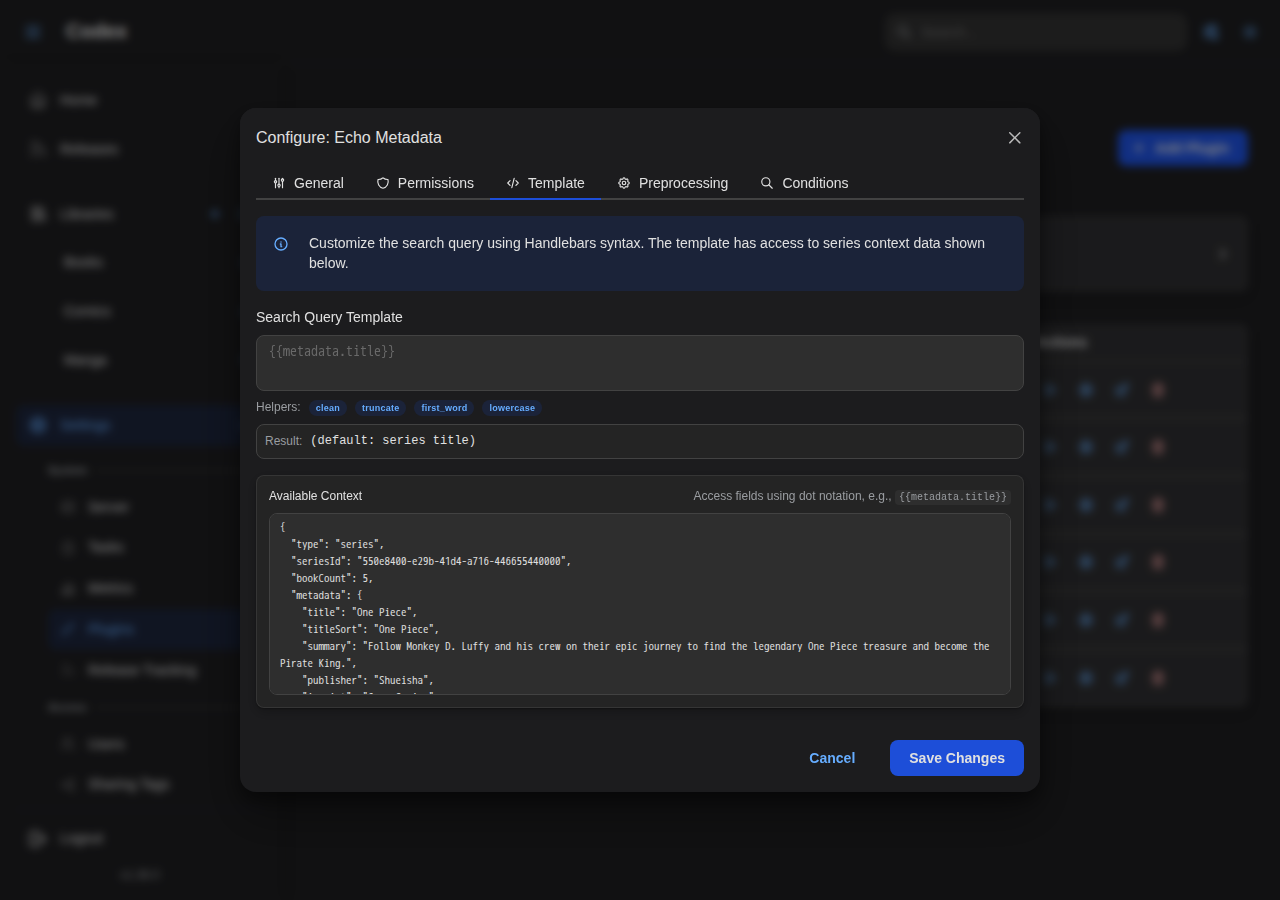Click the "Search Query Template" label
Viewport: 1280px width, 900px height.
329,317
